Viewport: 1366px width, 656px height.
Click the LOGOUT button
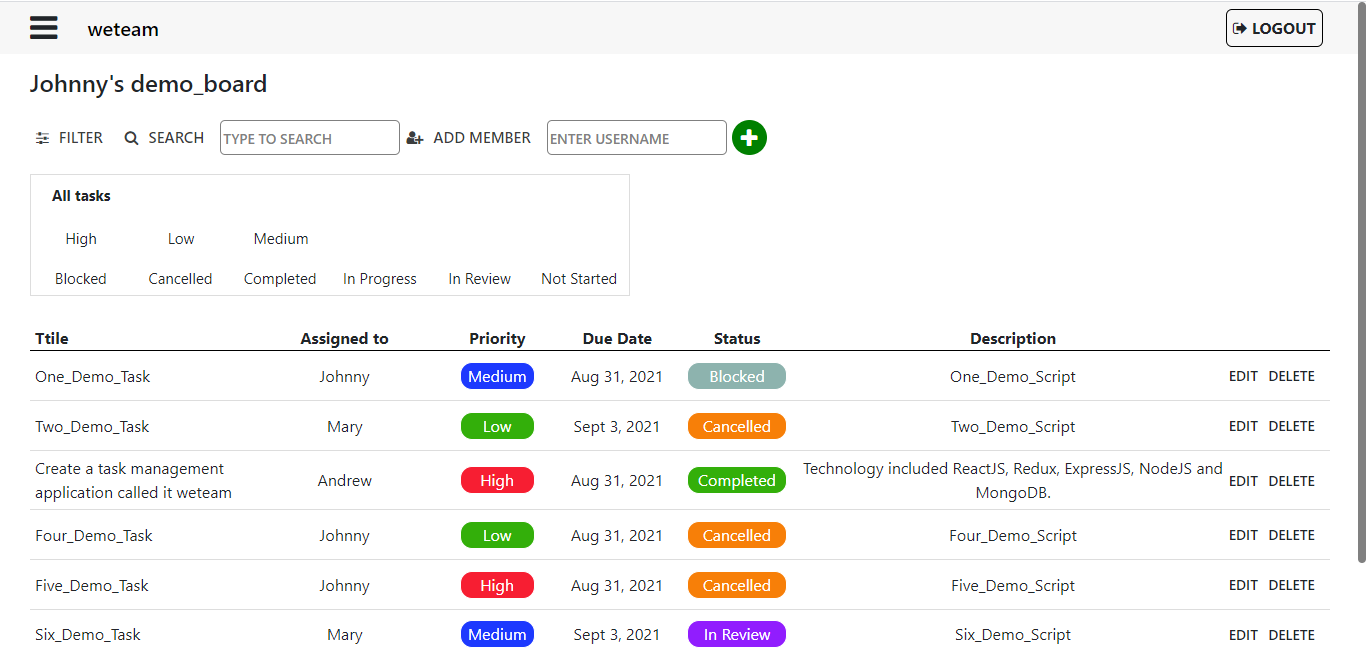1274,28
